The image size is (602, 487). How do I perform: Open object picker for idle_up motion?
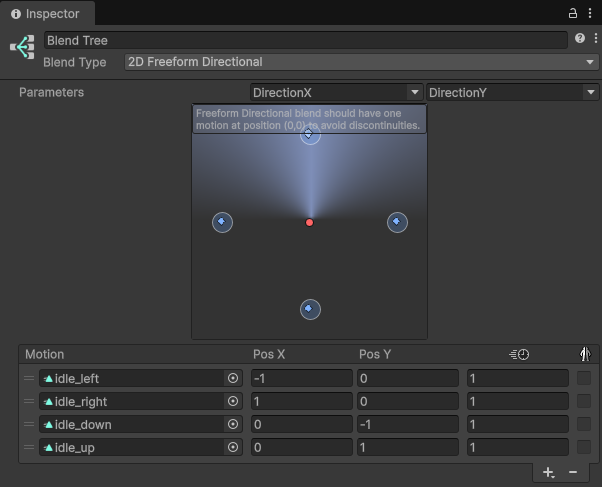pyautogui.click(x=233, y=447)
